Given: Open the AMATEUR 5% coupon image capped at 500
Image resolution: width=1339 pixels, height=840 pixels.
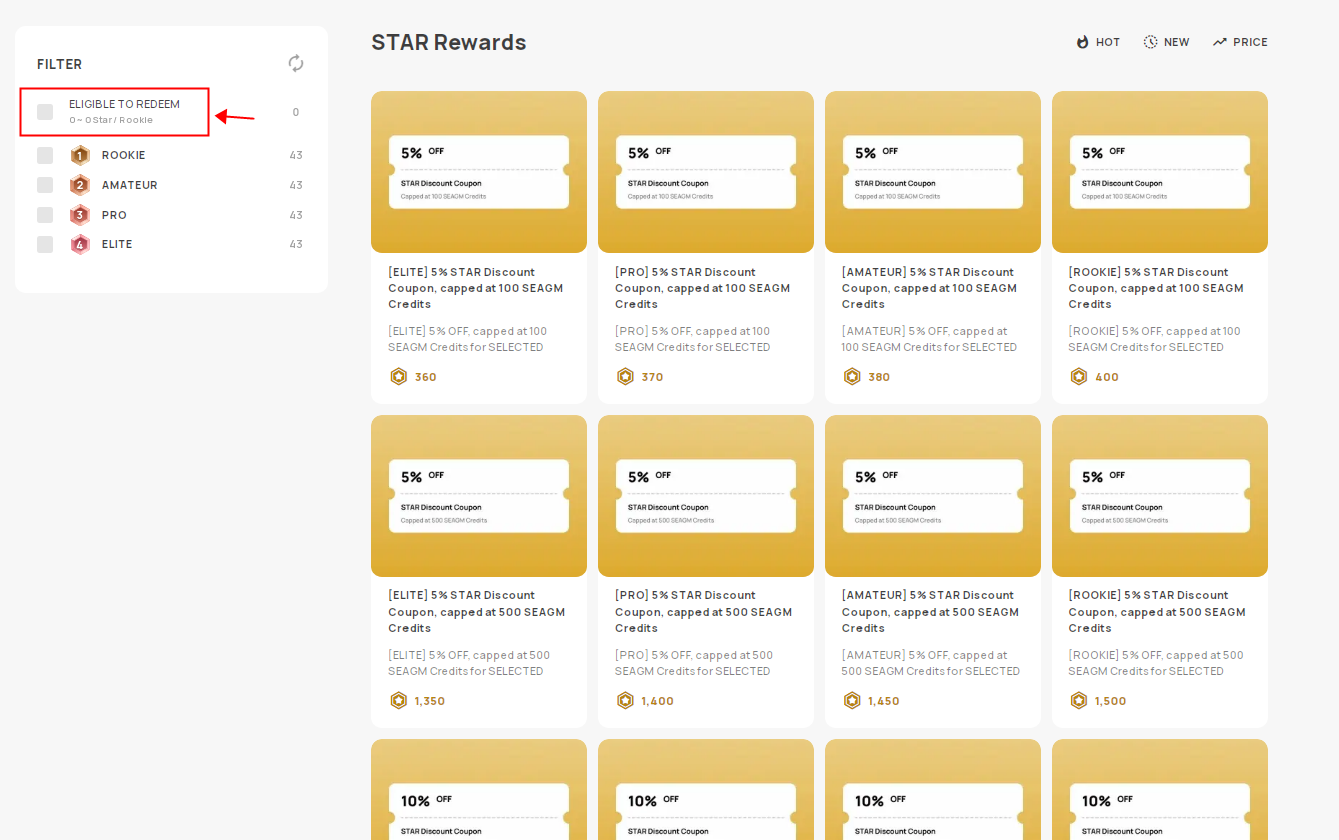Looking at the screenshot, I should point(933,496).
